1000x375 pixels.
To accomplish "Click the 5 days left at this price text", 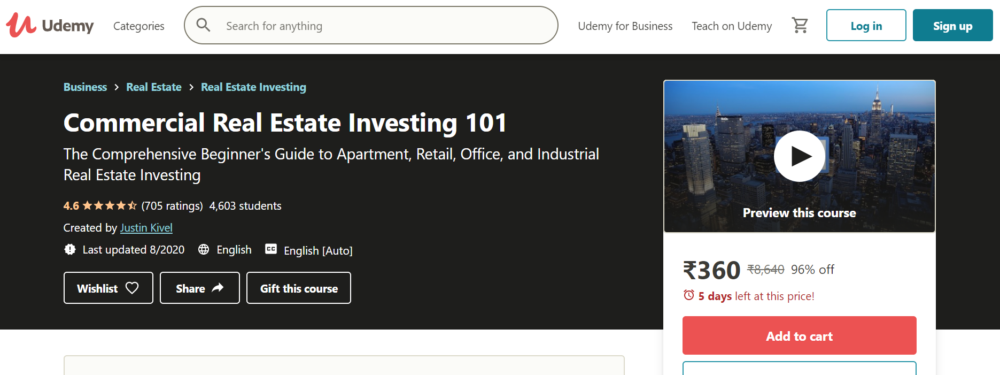I will point(756,296).
